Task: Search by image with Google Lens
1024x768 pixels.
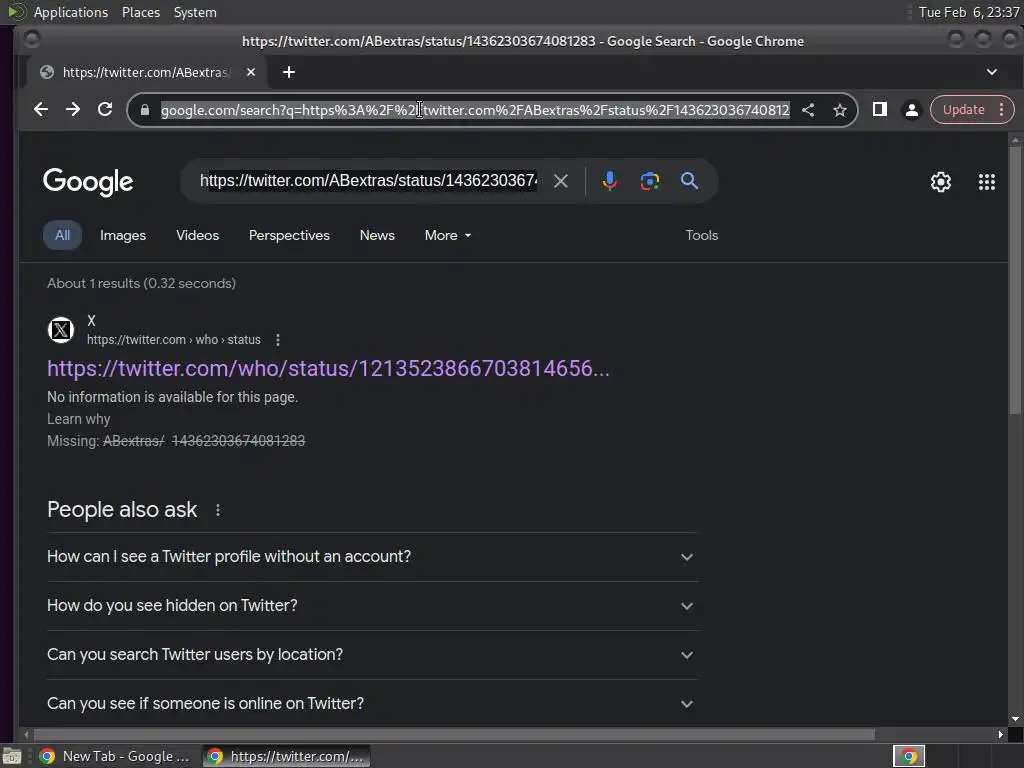Action: point(650,181)
